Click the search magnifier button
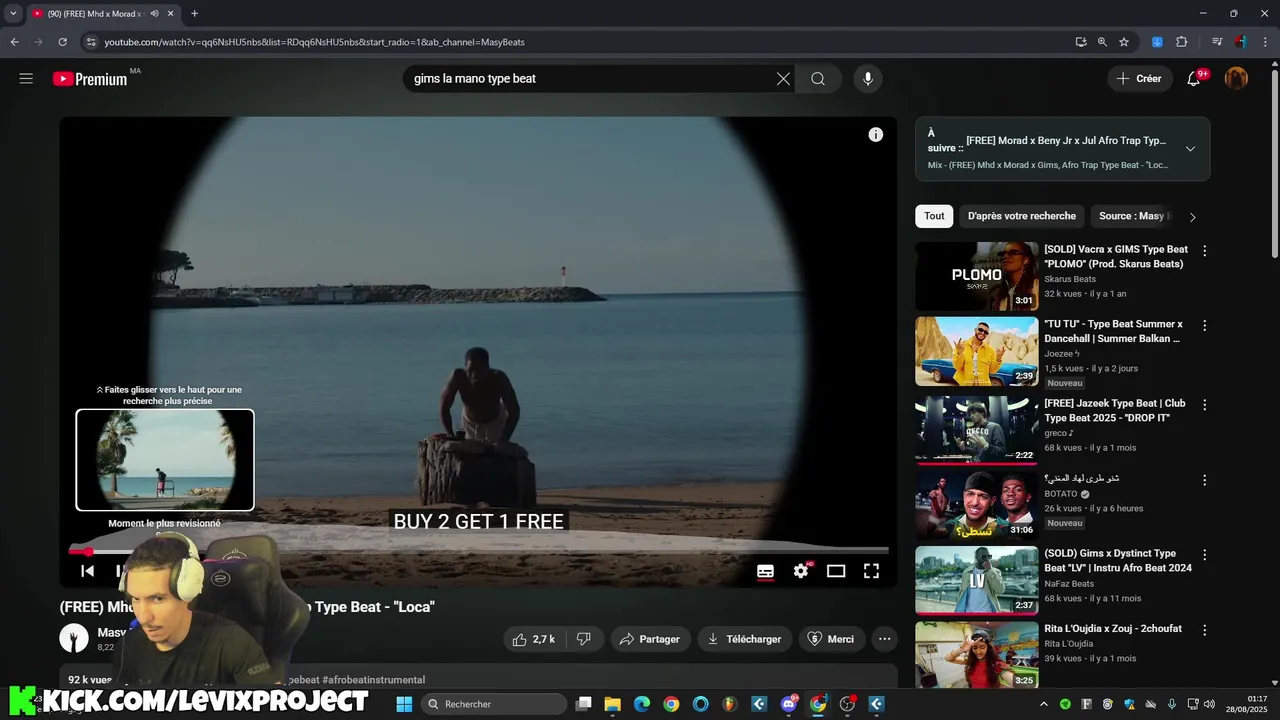This screenshot has width=1280, height=720. tap(818, 79)
